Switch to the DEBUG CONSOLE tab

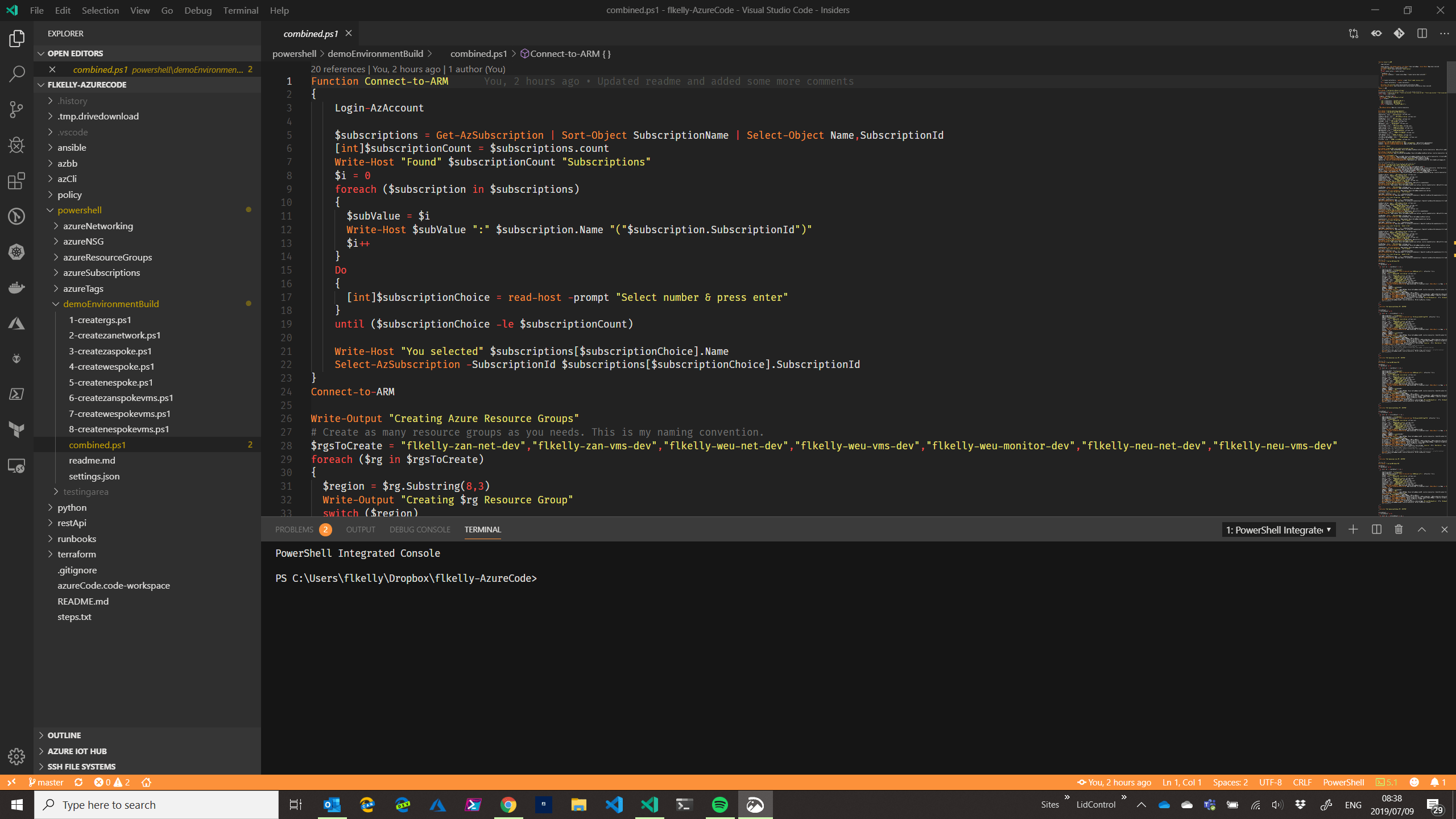[x=420, y=529]
